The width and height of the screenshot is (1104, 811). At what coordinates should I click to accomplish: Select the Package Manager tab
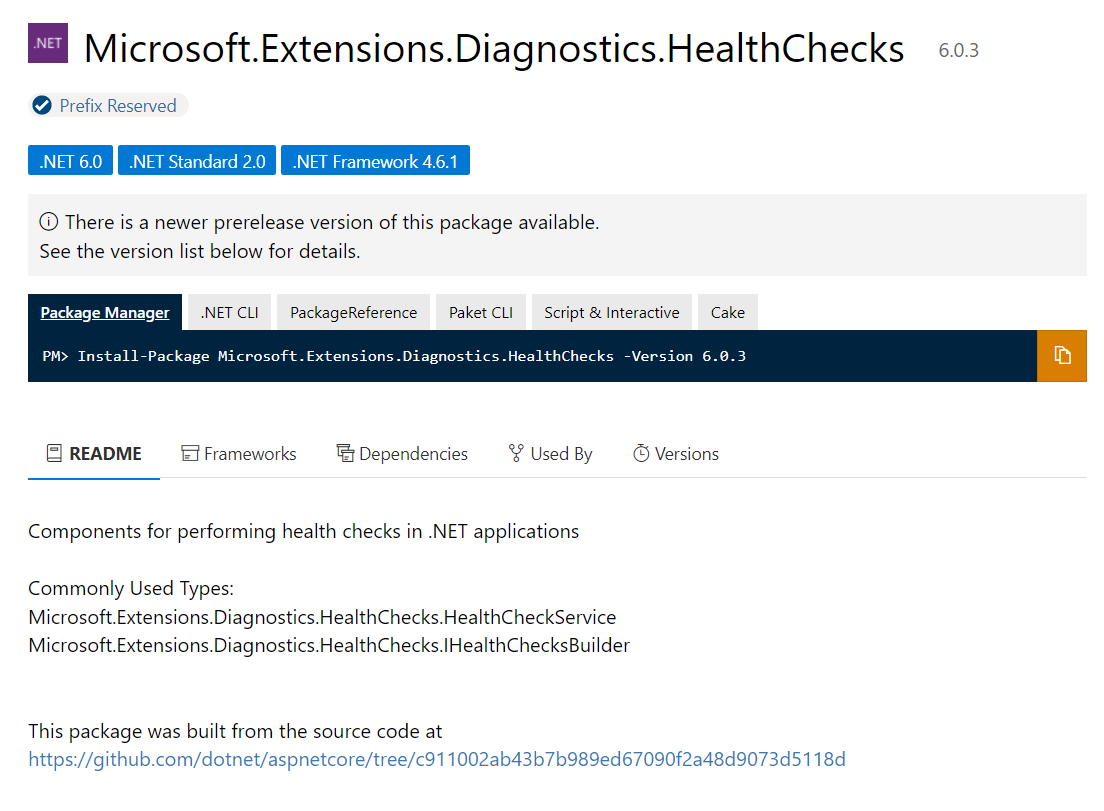click(x=105, y=312)
